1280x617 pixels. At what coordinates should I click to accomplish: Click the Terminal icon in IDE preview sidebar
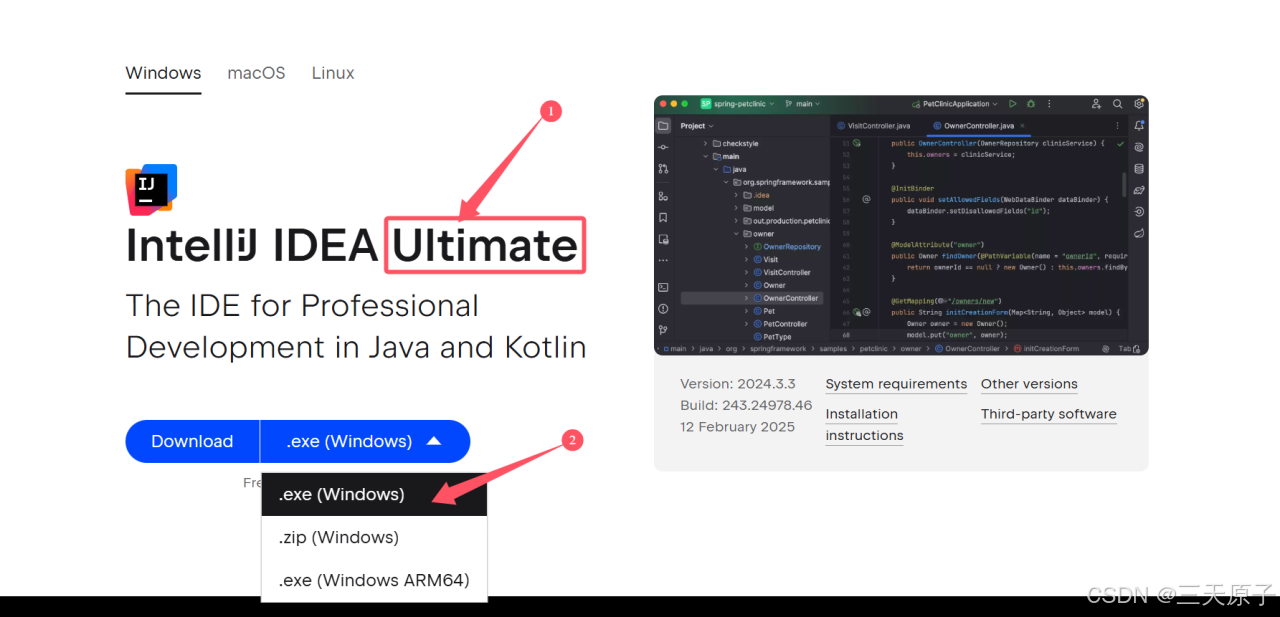tap(663, 287)
